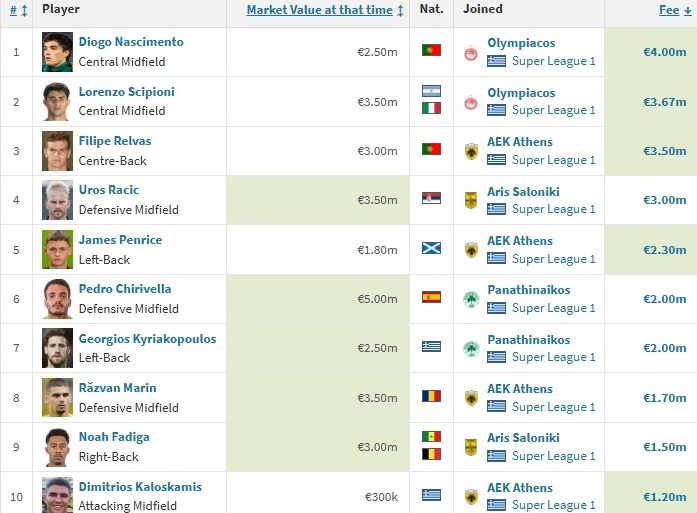Click Noah Fadiga's portrait thumbnail
This screenshot has width=697, height=513.
tap(57, 447)
